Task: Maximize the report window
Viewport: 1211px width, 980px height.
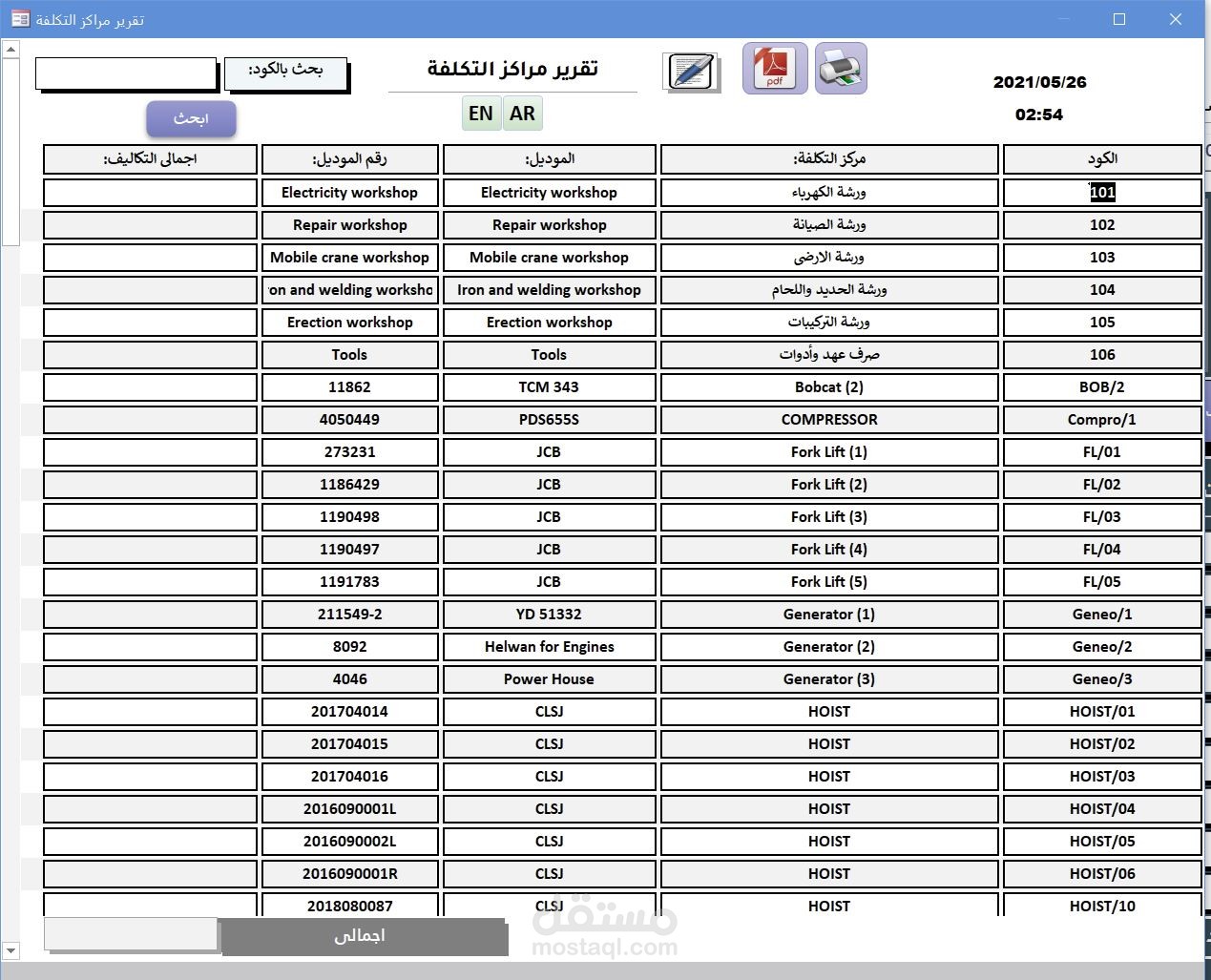Action: (x=1119, y=19)
